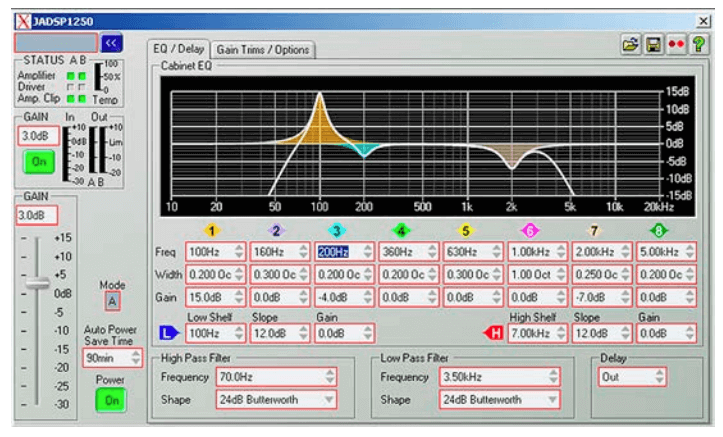Viewport: 723px width, 437px height.
Task: Select the EQ / Delay tab
Action: tap(179, 49)
